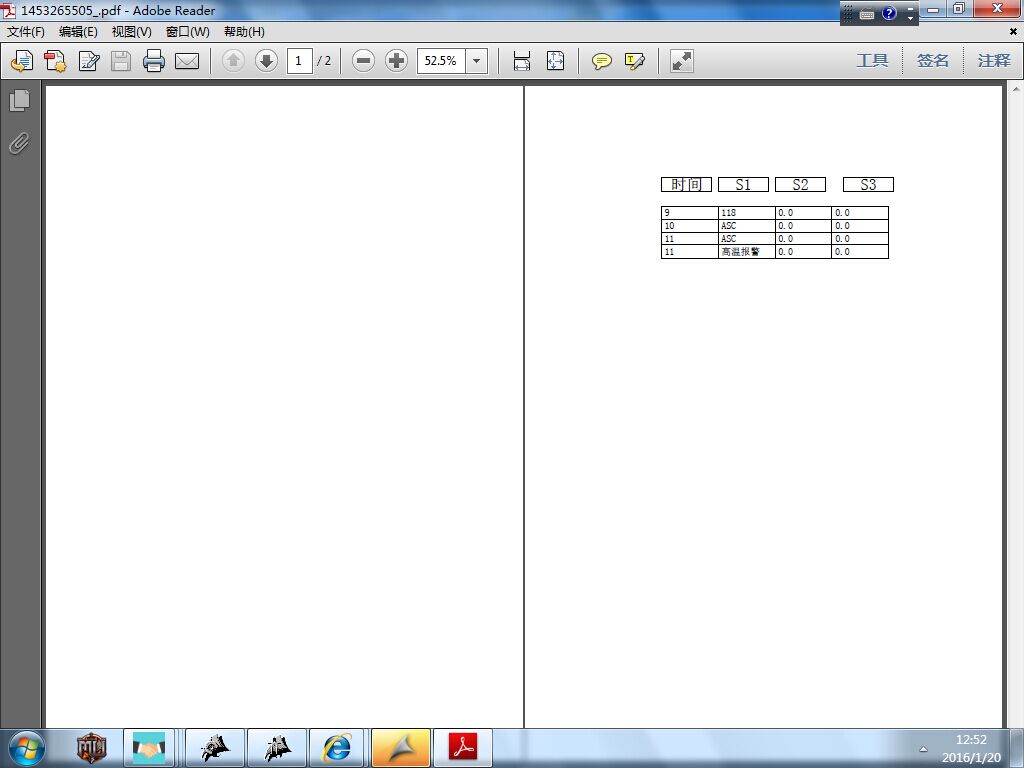Click the 时间 header box
This screenshot has width=1024, height=768.
pos(686,185)
